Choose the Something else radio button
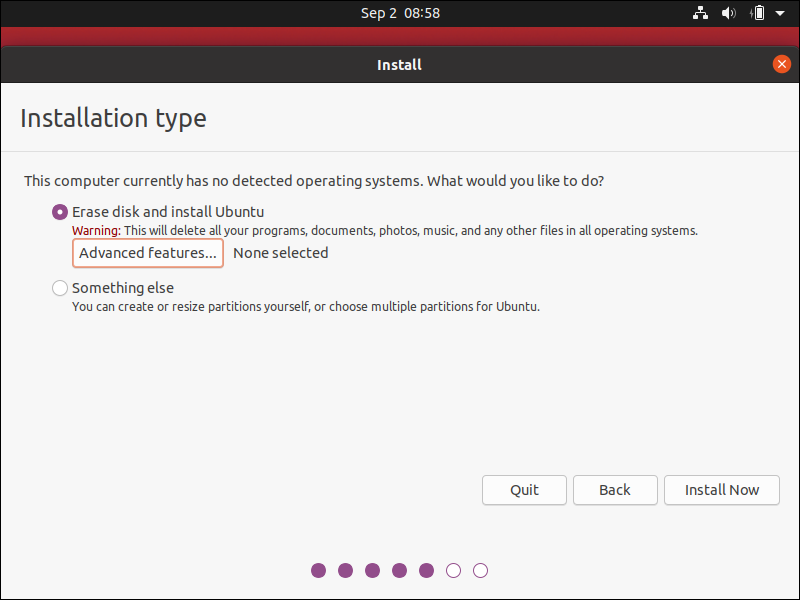Viewport: 800px width, 600px height. click(x=60, y=288)
